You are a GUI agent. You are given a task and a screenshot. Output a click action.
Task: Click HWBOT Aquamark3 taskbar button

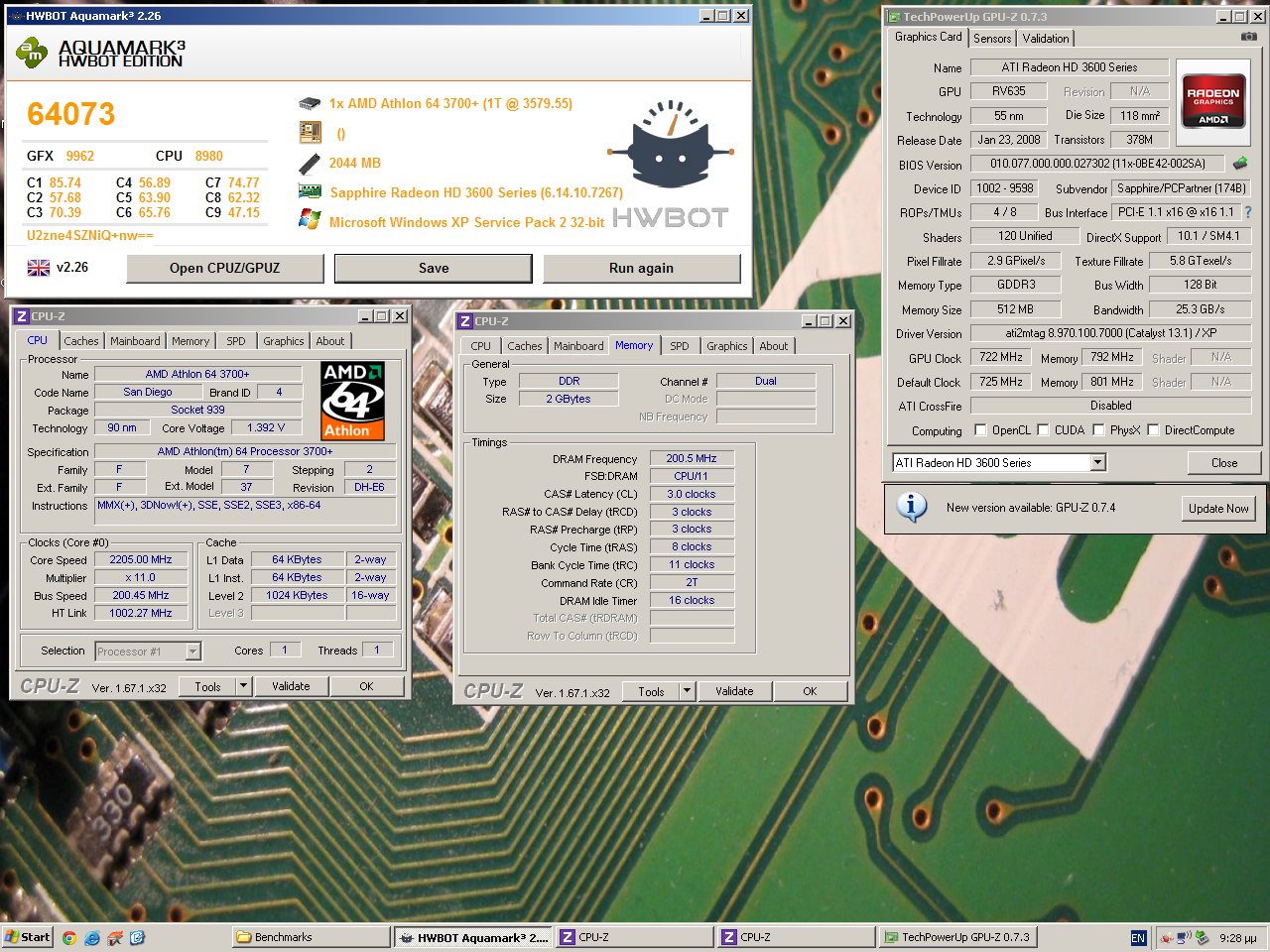473,937
